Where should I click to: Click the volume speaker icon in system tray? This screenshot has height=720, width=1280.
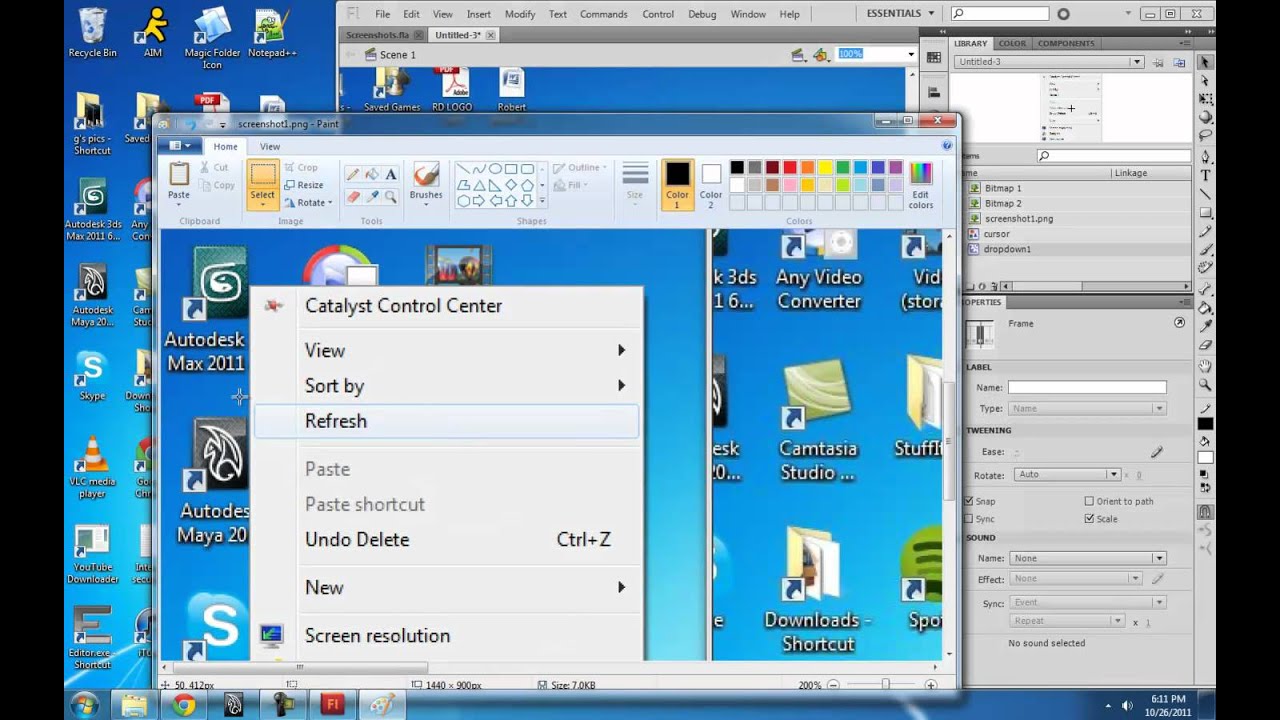tap(1126, 705)
